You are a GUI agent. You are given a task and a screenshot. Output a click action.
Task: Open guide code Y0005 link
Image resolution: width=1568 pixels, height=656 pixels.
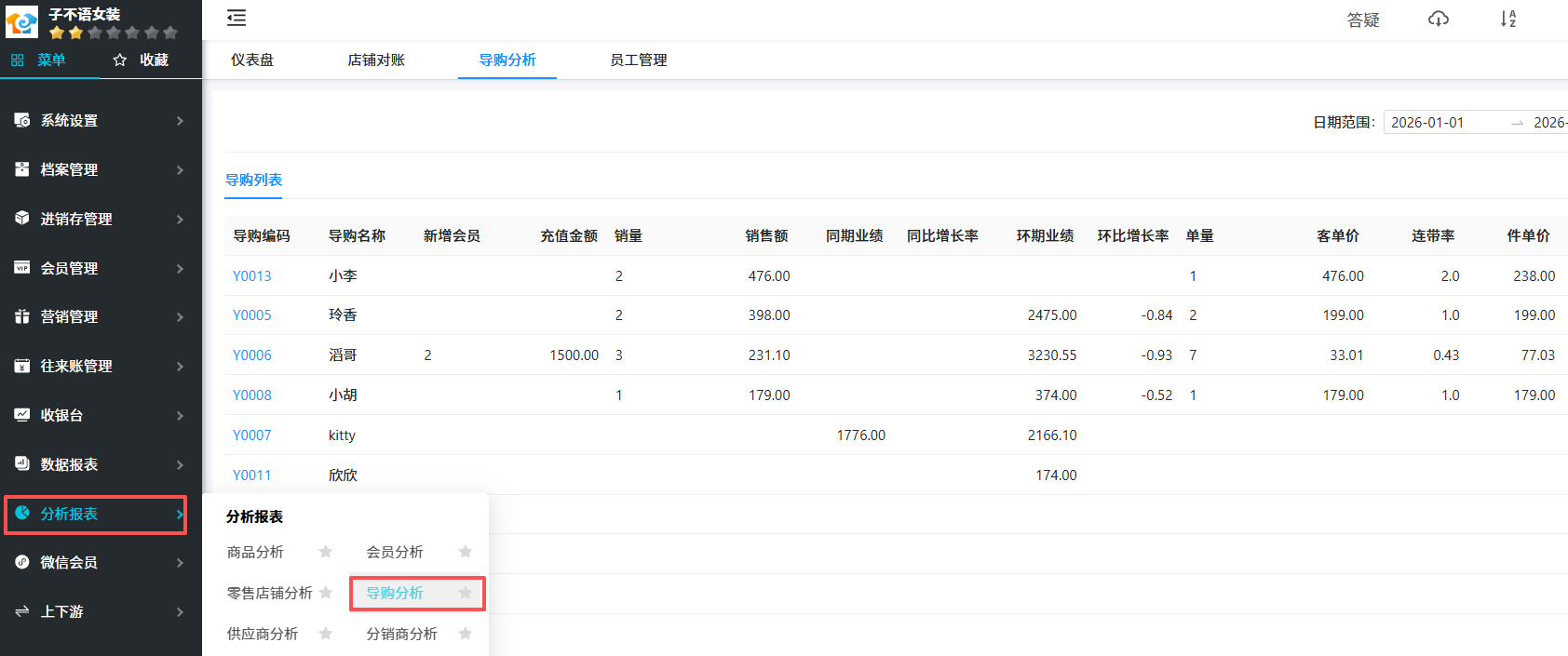252,315
